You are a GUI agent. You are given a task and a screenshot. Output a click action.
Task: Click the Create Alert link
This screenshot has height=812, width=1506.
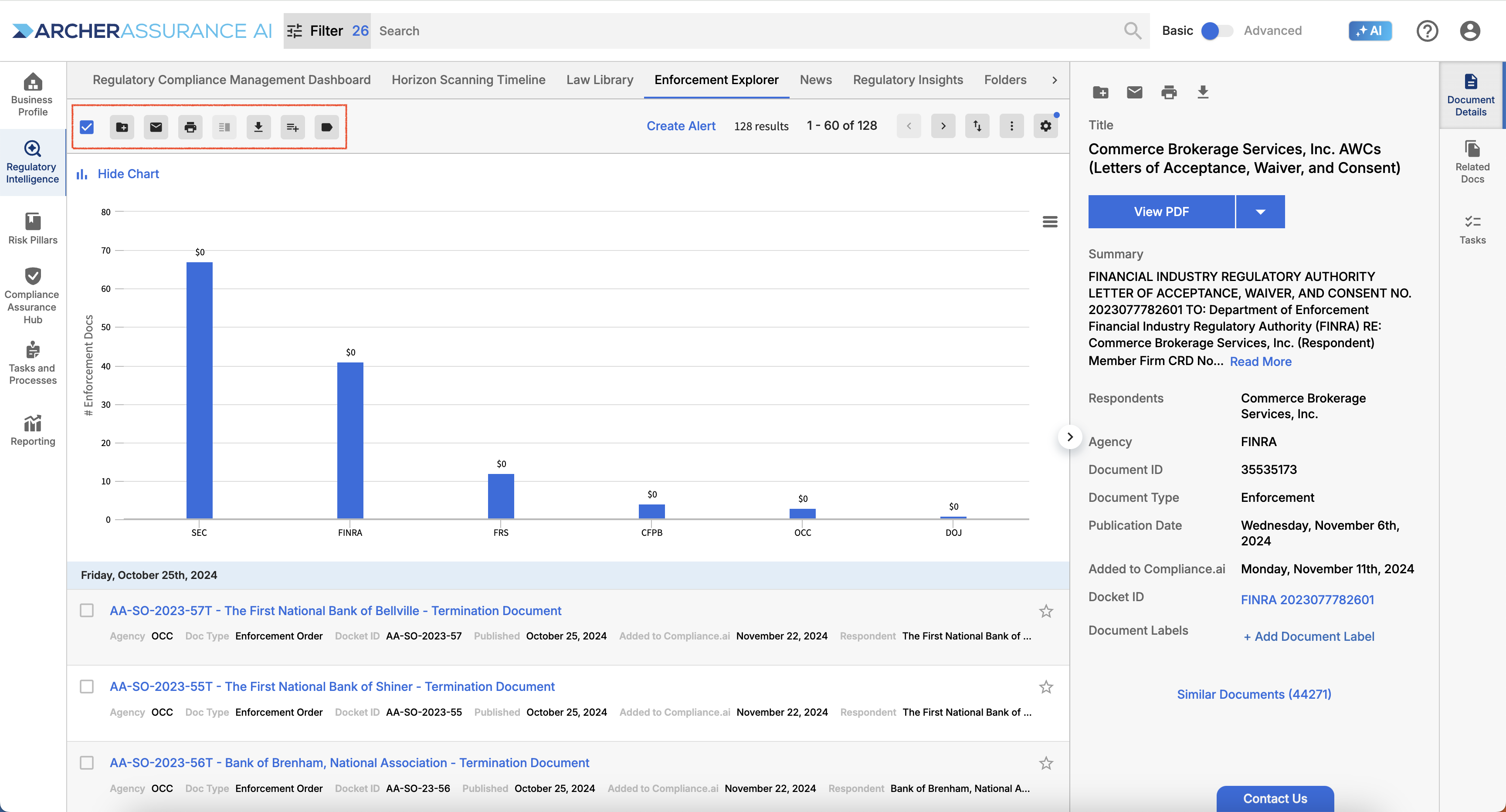coord(681,126)
